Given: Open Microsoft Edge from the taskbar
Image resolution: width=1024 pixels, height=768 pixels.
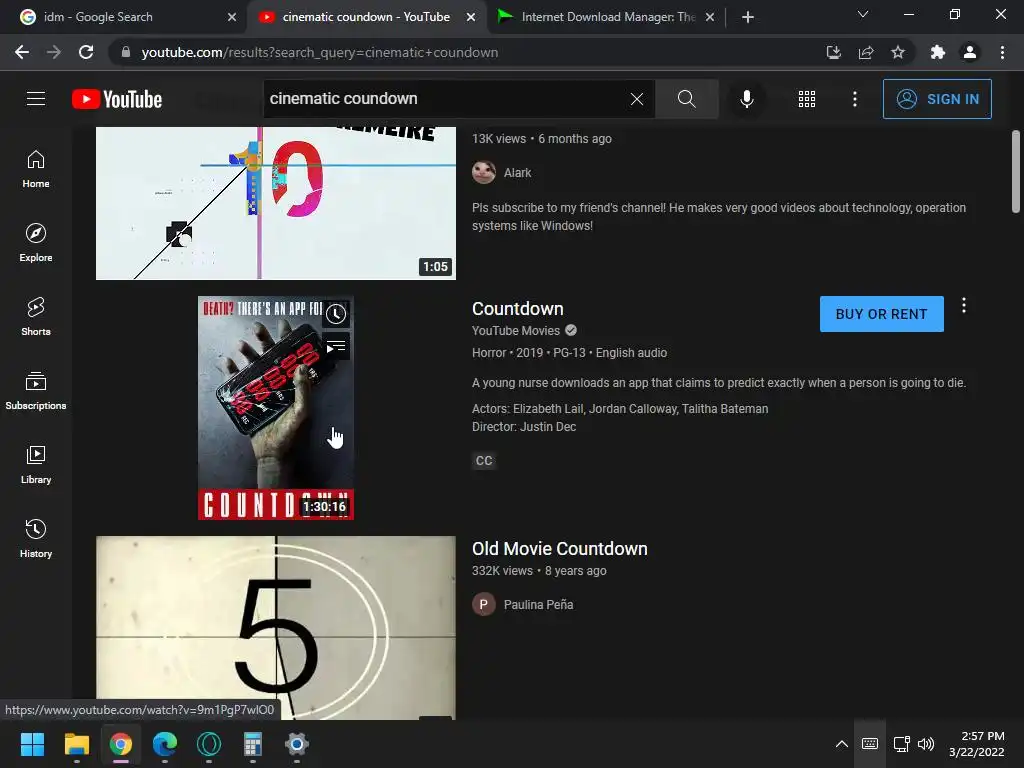Looking at the screenshot, I should [x=165, y=744].
